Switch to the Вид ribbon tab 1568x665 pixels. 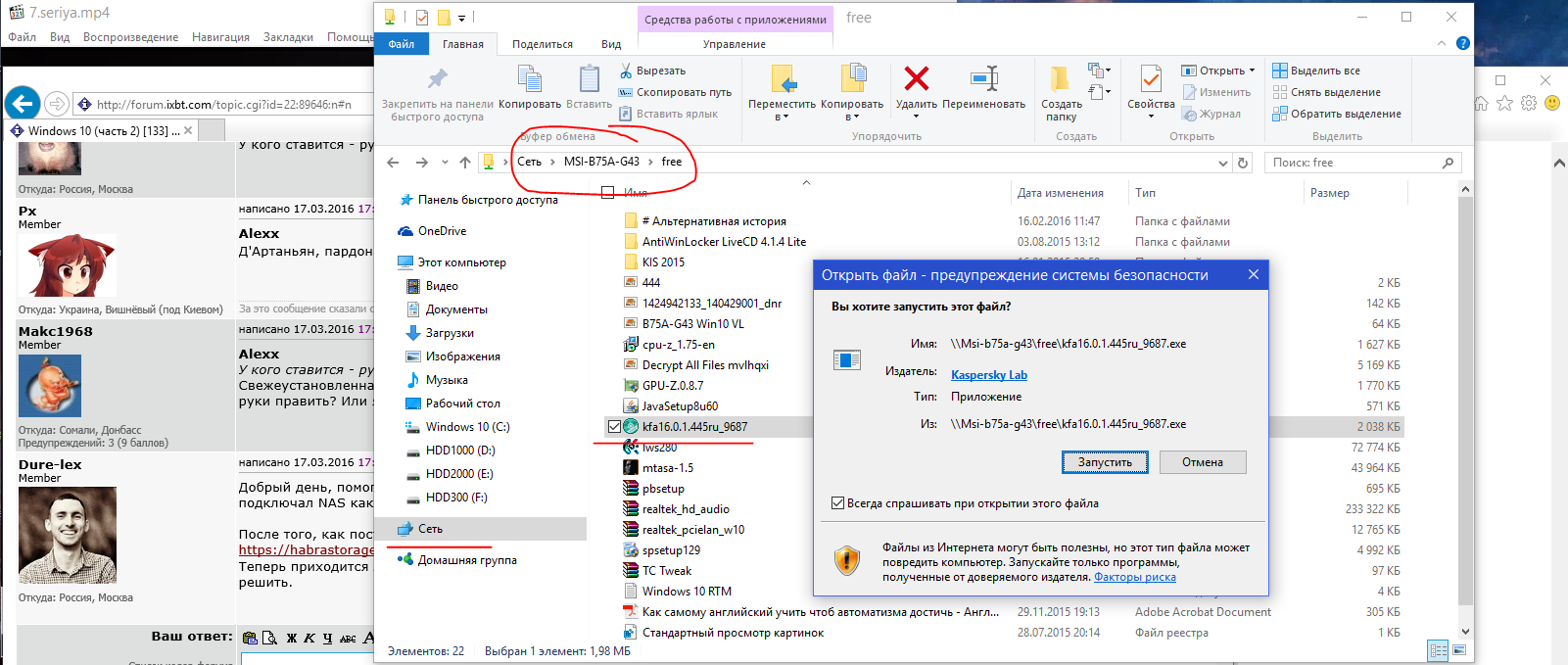coord(611,44)
